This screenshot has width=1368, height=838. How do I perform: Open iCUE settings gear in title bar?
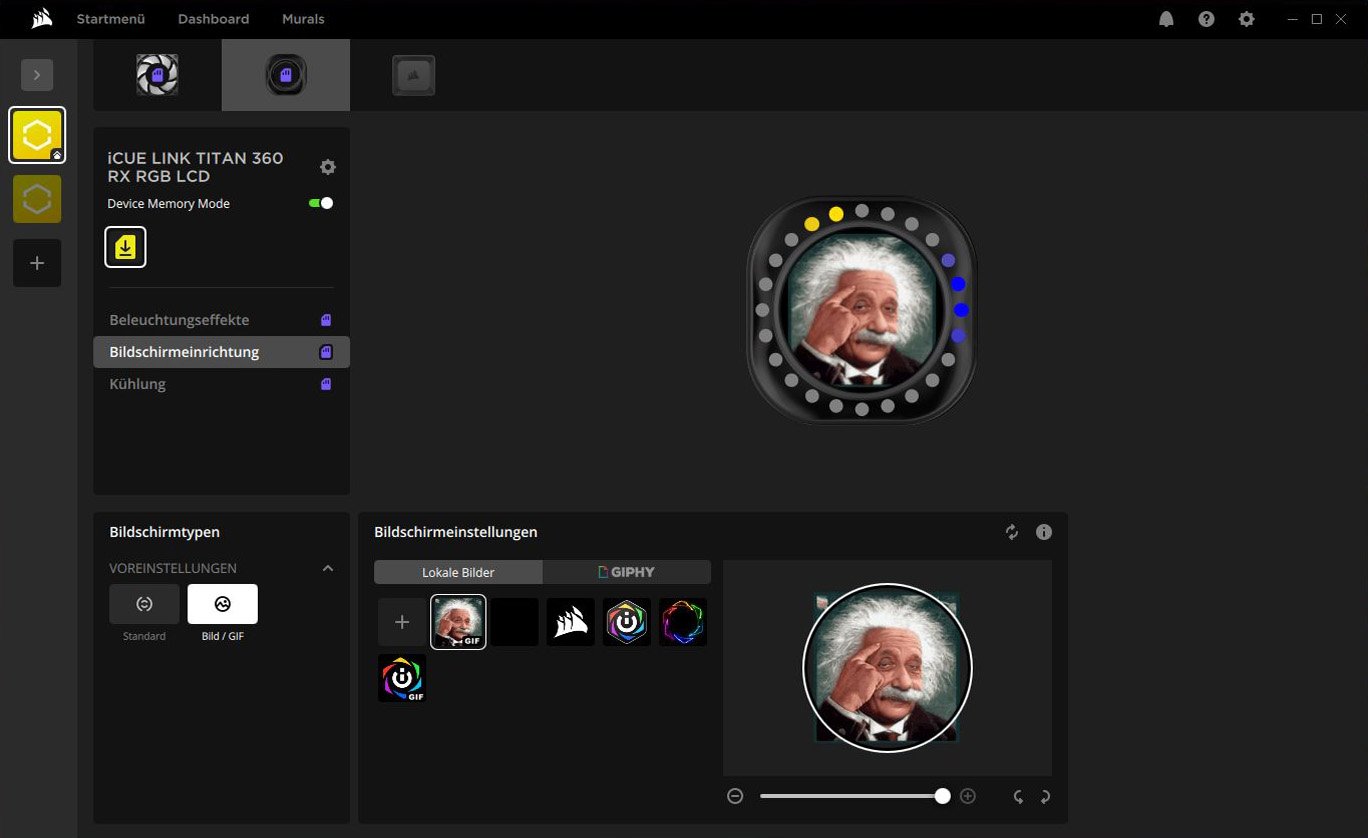tap(1246, 19)
